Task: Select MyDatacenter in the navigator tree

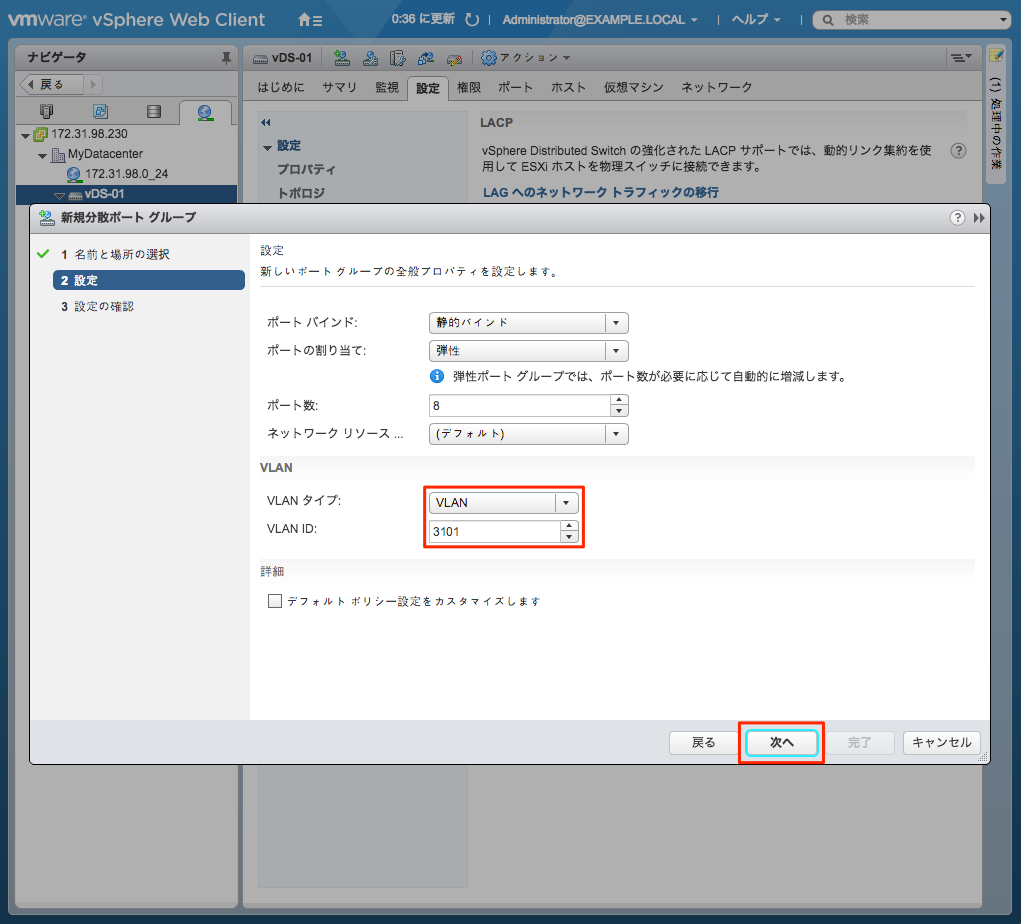Action: (105, 154)
